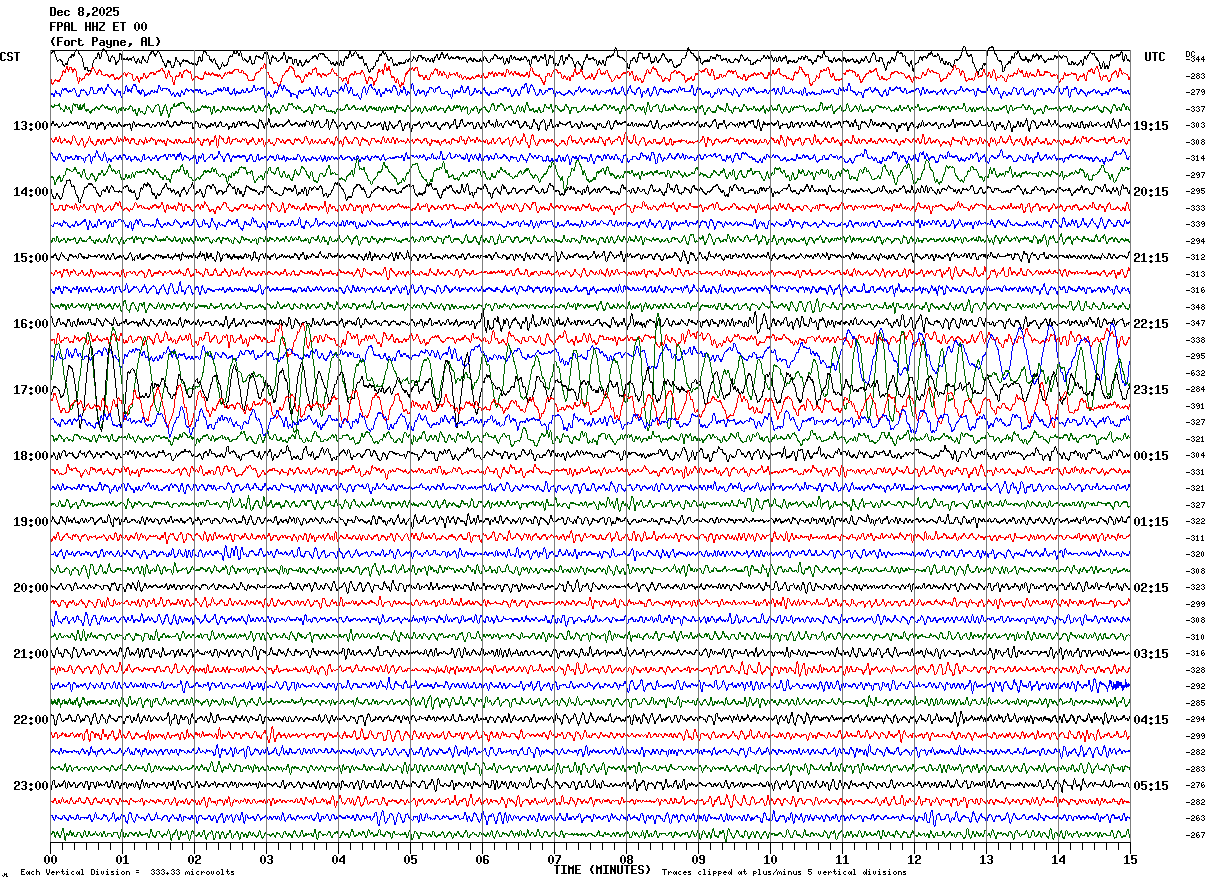The width and height of the screenshot is (1210, 886).
Task: Select DC offset value -310
Action: [1195, 637]
